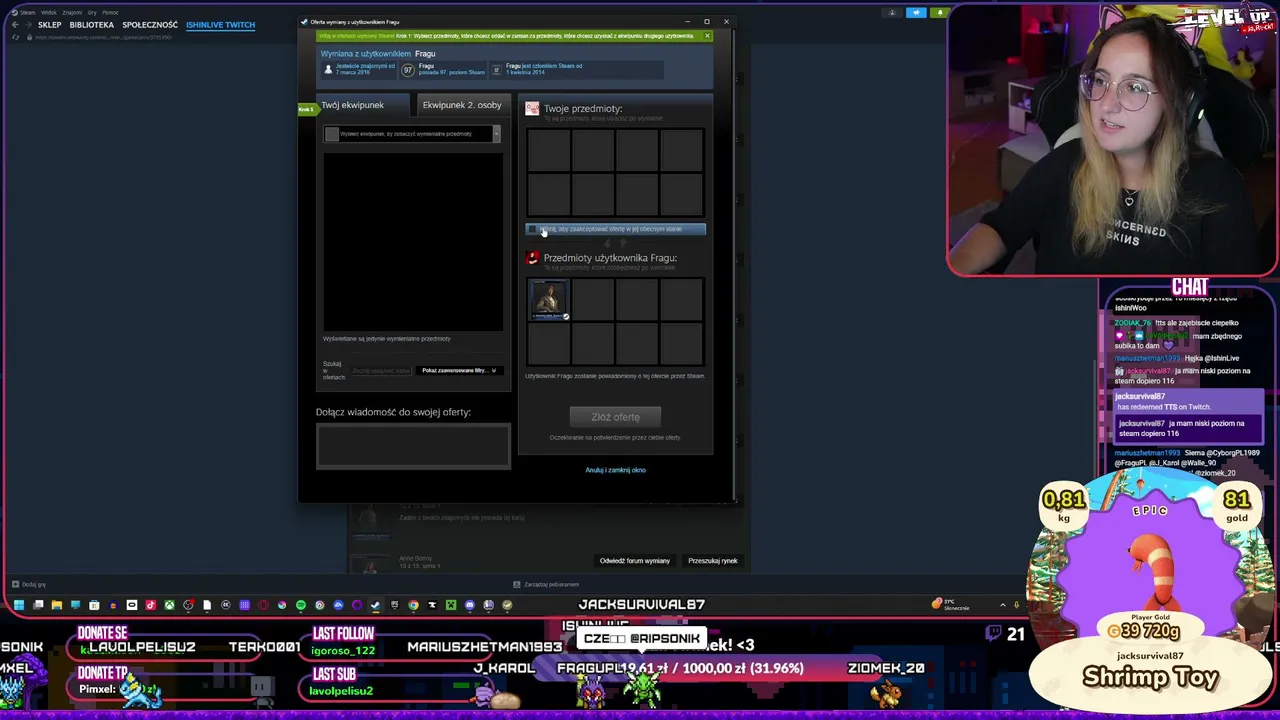Click Odwiedź forum wymiany button
Image resolution: width=1280 pixels, height=720 pixels.
(635, 561)
